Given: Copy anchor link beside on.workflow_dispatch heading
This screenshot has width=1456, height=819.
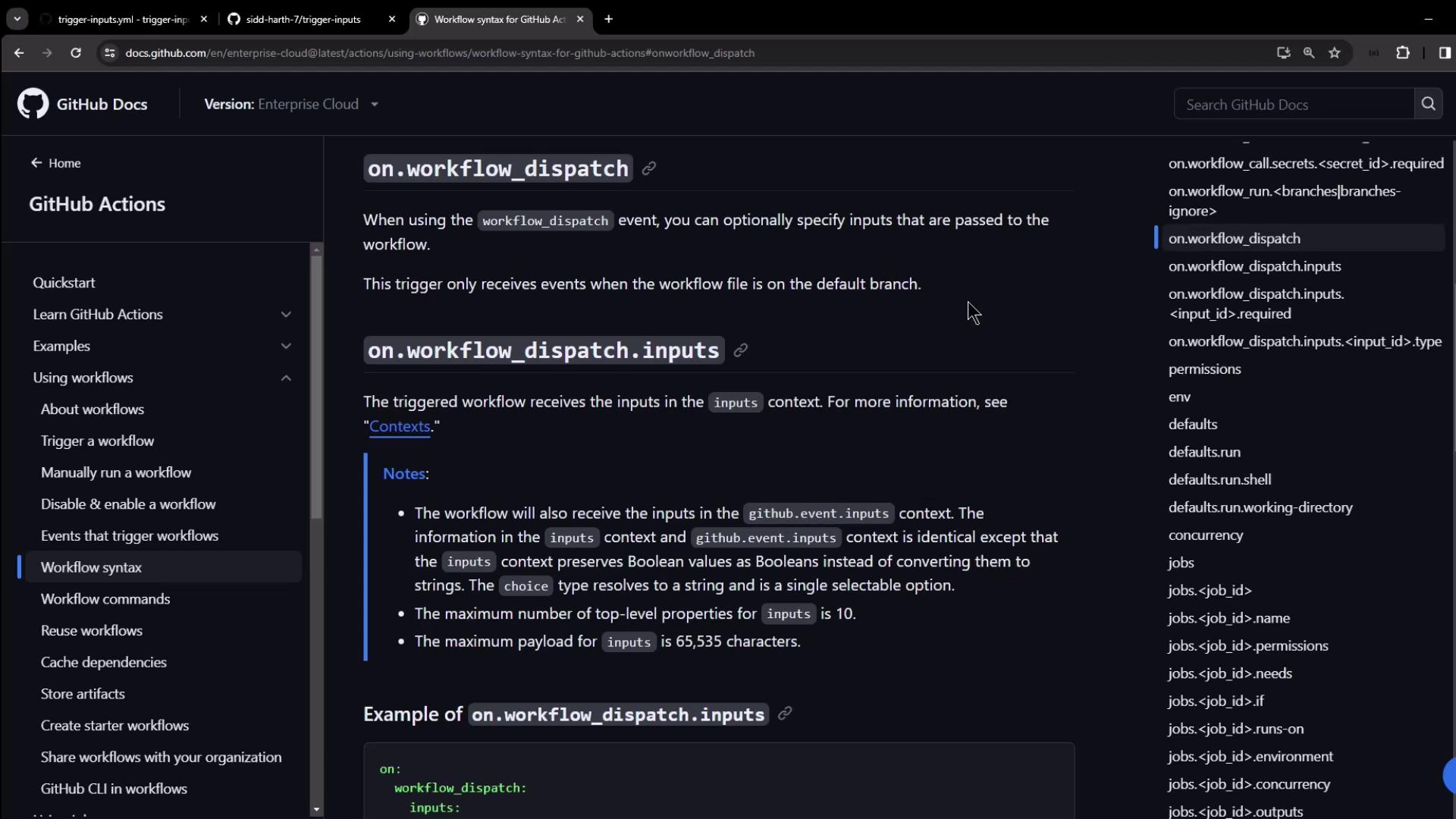Looking at the screenshot, I should pyautogui.click(x=649, y=168).
